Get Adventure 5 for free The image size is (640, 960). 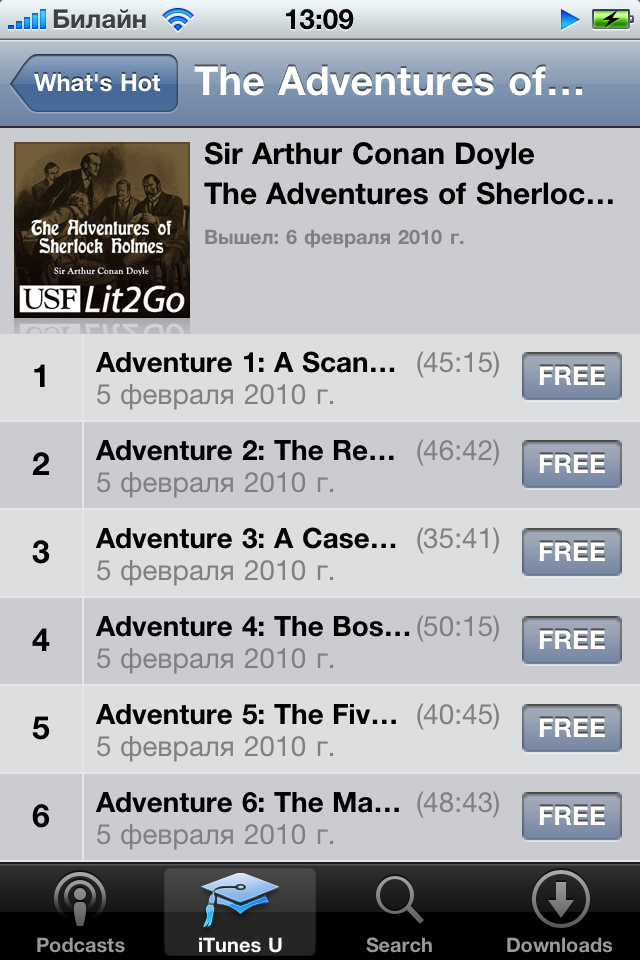571,728
